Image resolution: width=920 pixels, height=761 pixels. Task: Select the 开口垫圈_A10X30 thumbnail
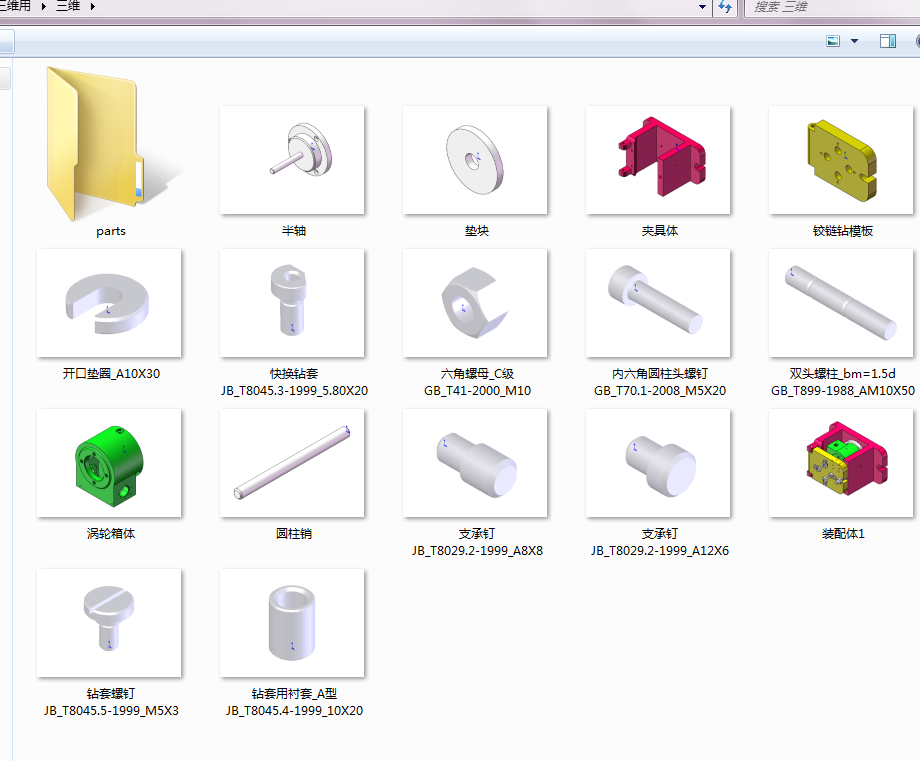pyautogui.click(x=109, y=303)
